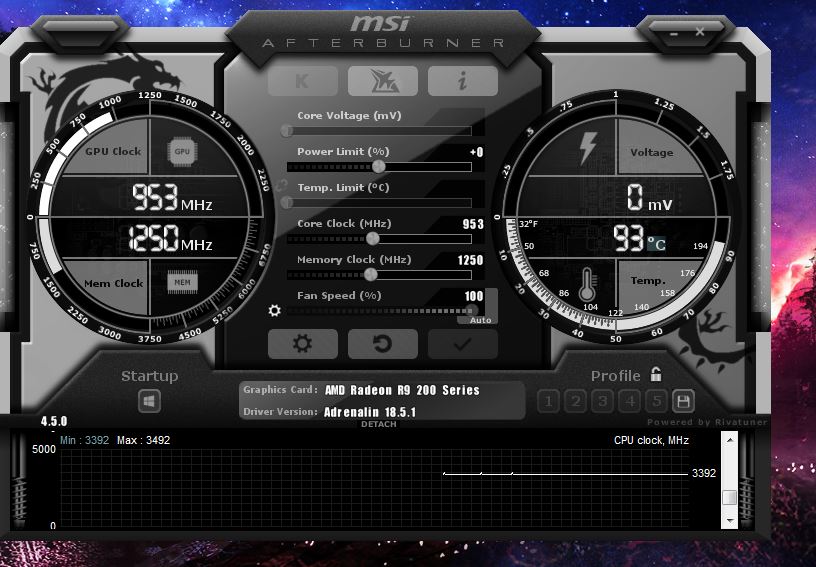Image resolution: width=816 pixels, height=567 pixels.
Task: Adjust the Power Limit slider handle
Action: click(379, 166)
